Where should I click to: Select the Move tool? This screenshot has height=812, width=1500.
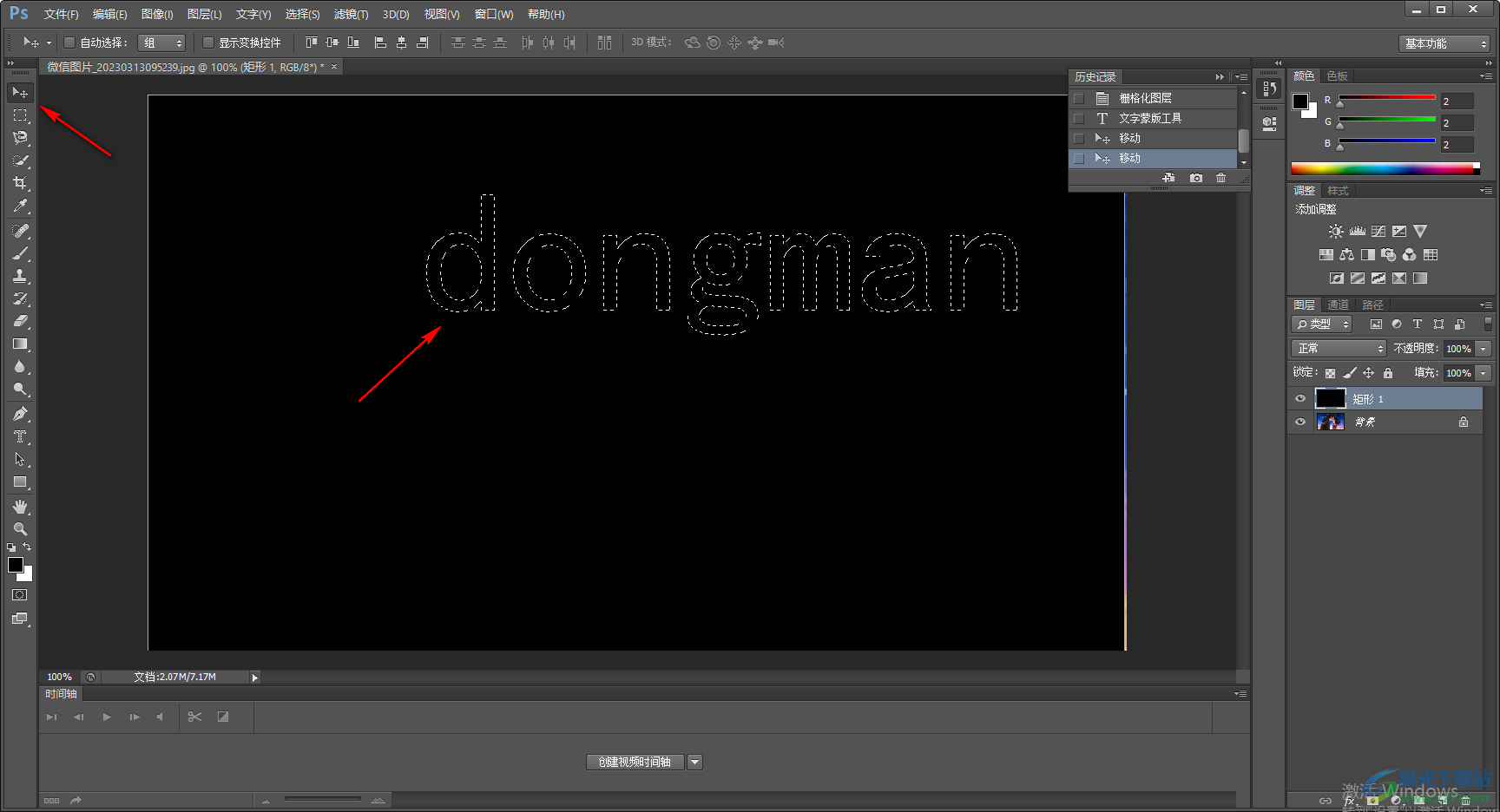[20, 92]
